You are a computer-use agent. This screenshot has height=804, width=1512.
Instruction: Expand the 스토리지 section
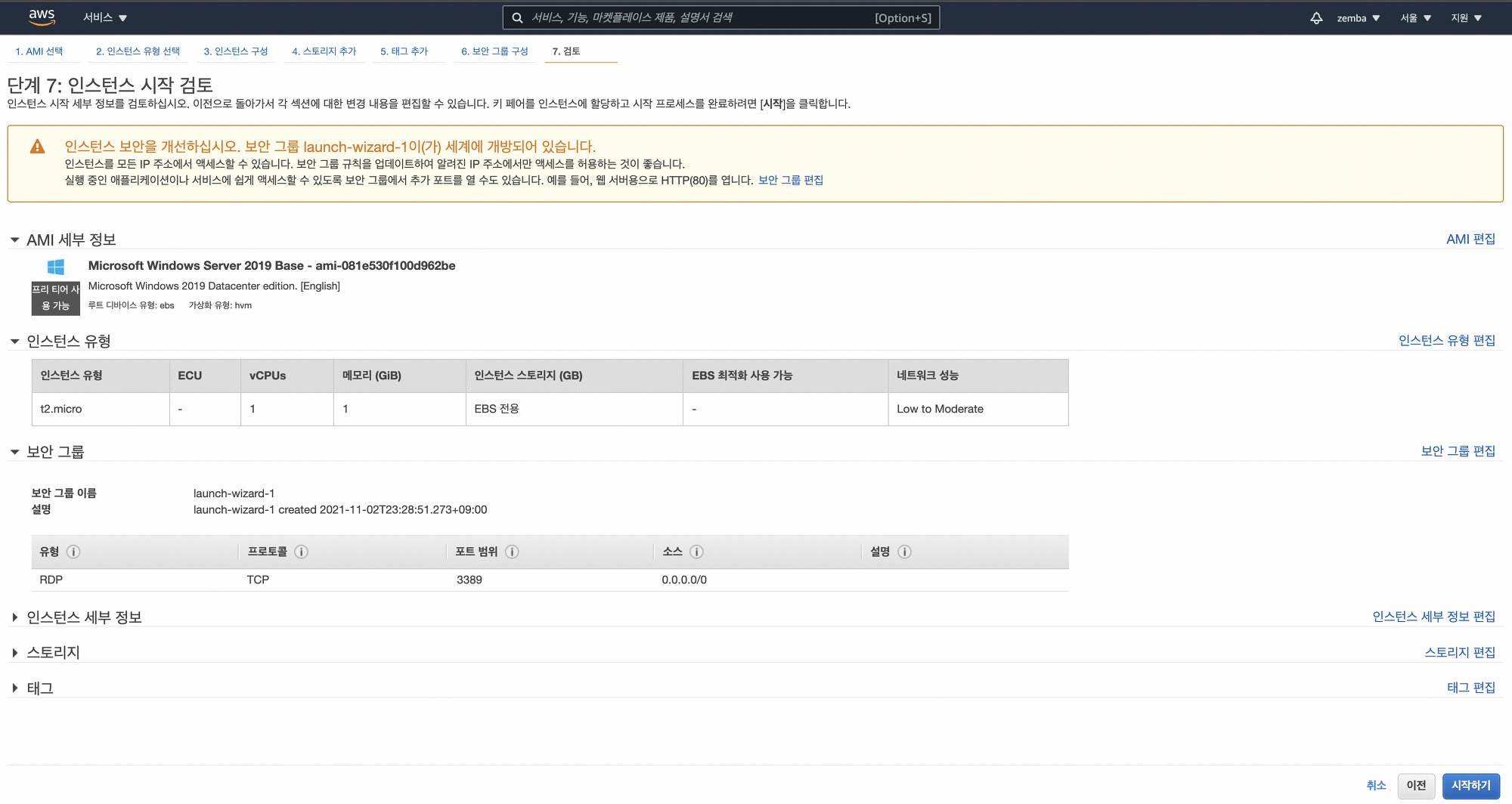pyautogui.click(x=14, y=653)
